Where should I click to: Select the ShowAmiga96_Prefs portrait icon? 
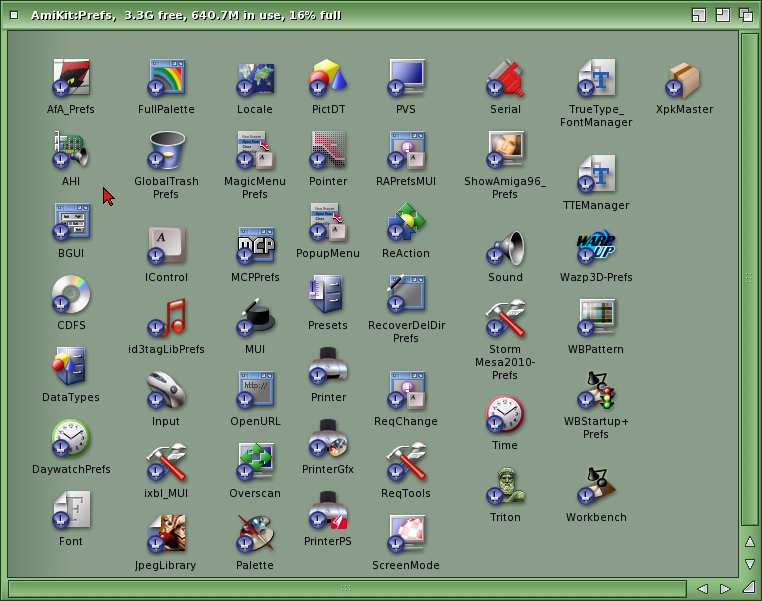click(x=505, y=149)
